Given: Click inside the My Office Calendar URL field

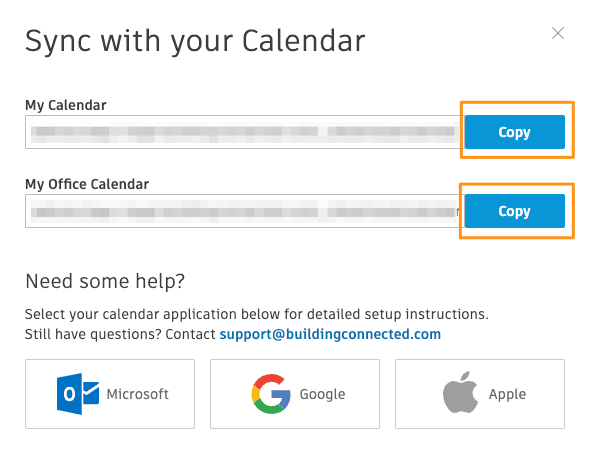Looking at the screenshot, I should pos(245,211).
